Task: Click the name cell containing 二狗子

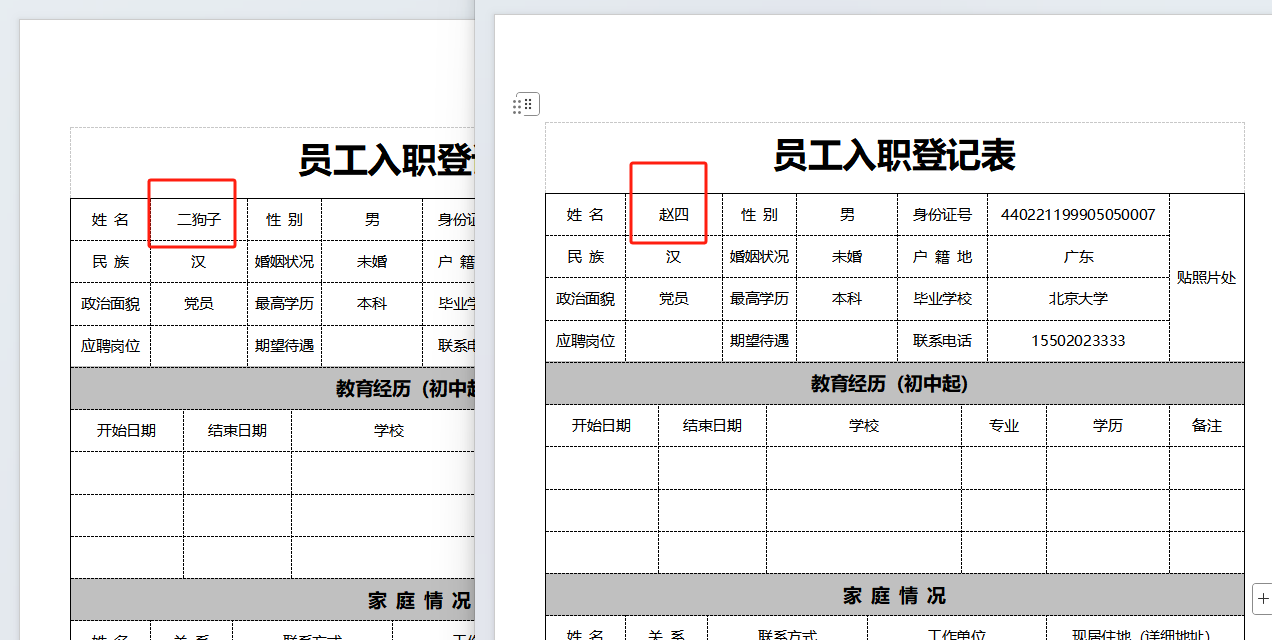Action: tap(198, 220)
